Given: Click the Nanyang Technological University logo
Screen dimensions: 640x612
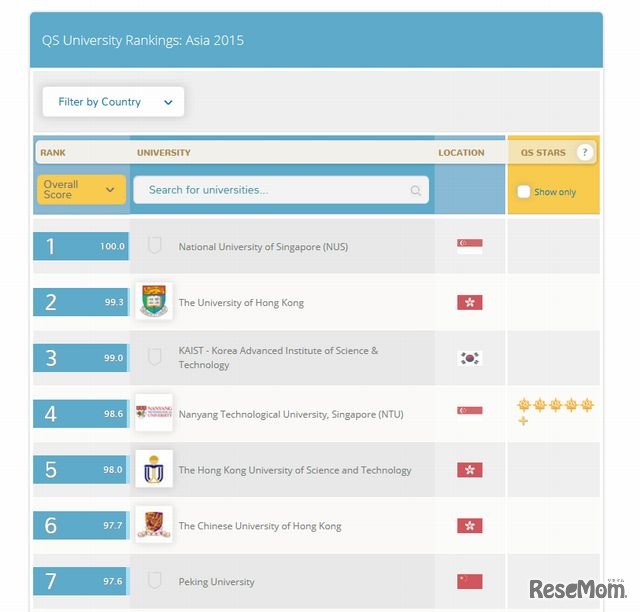Looking at the screenshot, I should [154, 413].
